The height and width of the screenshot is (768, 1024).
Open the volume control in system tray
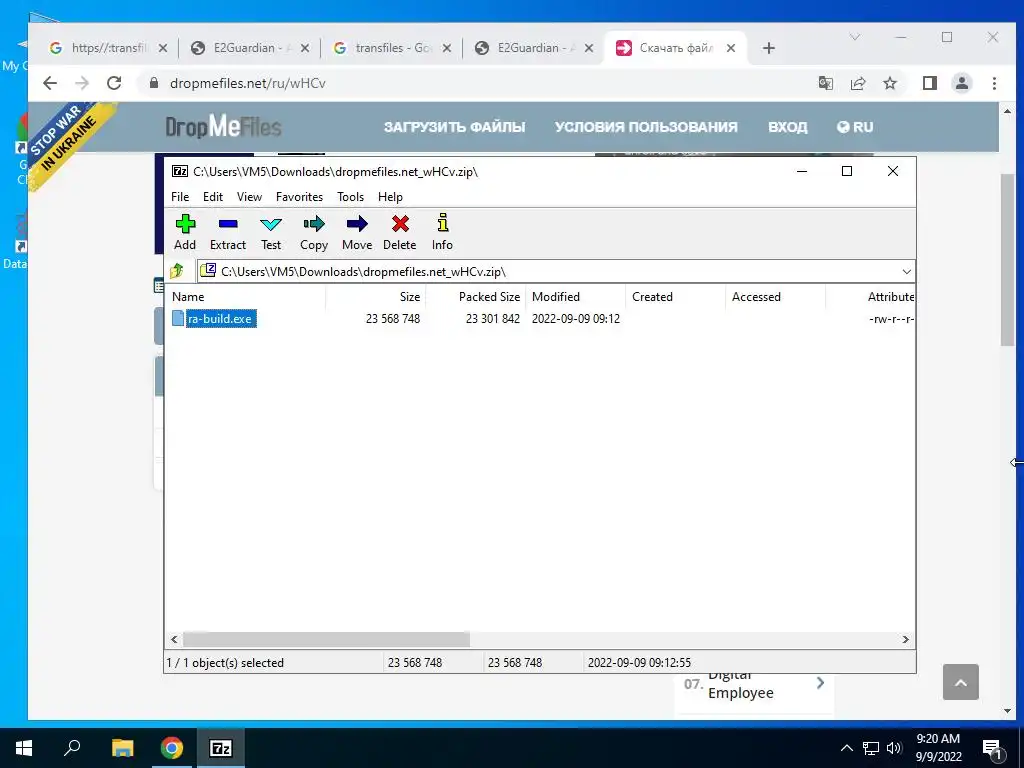click(x=895, y=748)
